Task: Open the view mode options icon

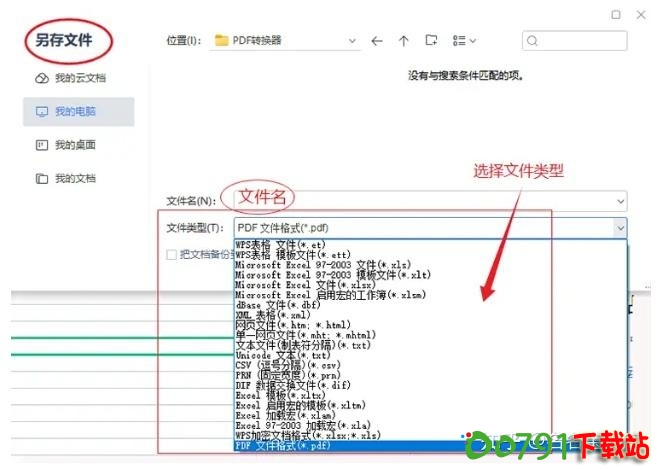Action: 464,41
